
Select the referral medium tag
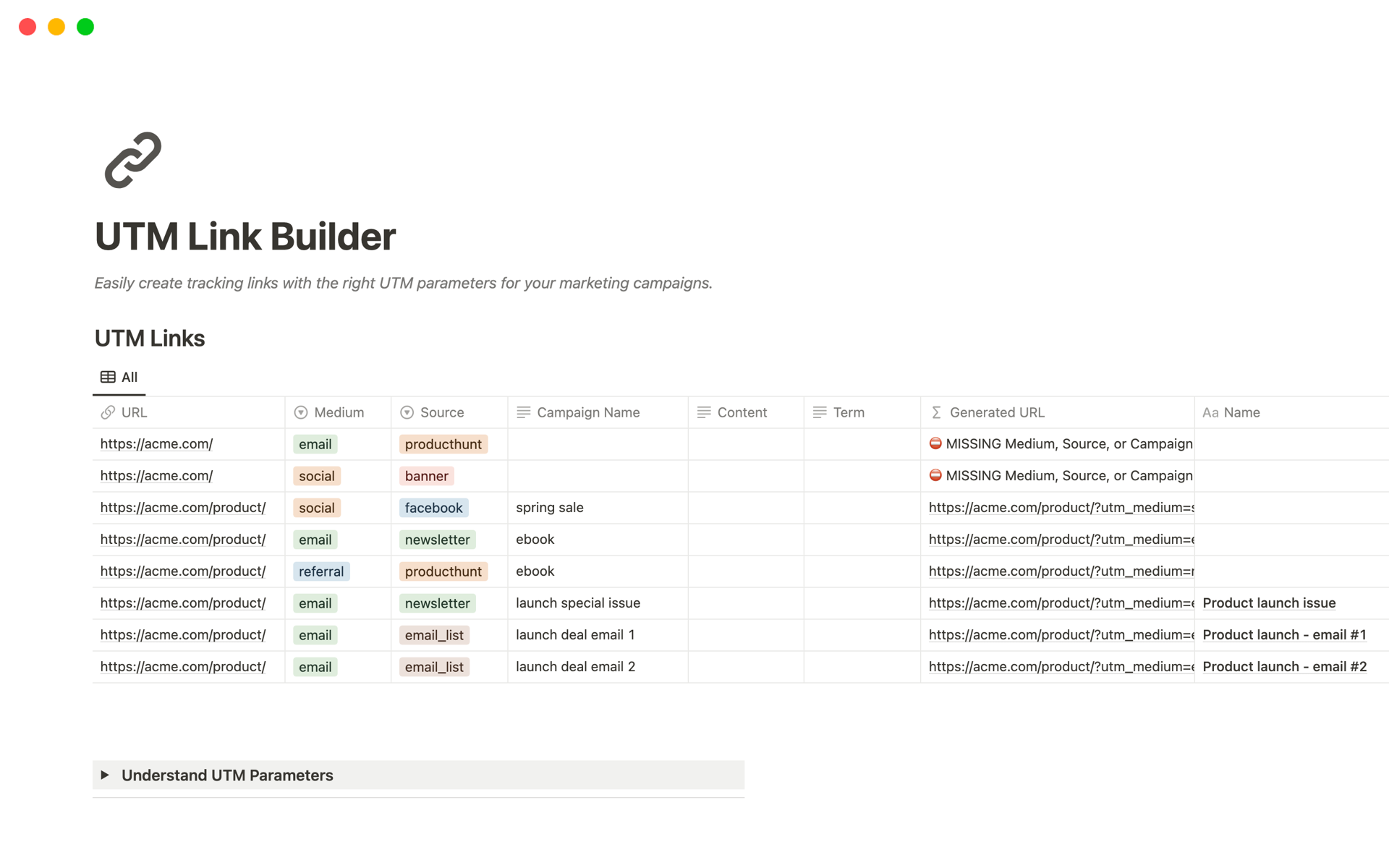point(321,571)
